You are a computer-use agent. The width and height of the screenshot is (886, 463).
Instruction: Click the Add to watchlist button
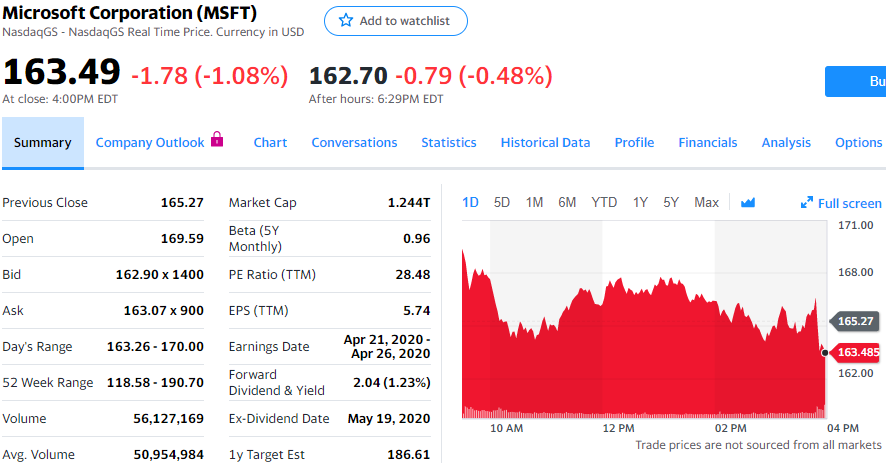click(x=395, y=21)
